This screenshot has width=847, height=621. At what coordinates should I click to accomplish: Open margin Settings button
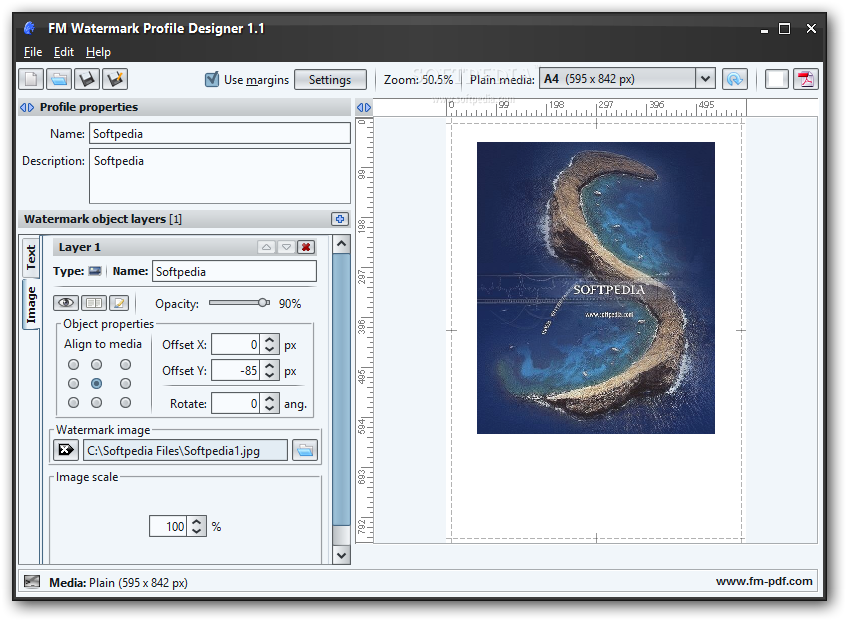330,79
